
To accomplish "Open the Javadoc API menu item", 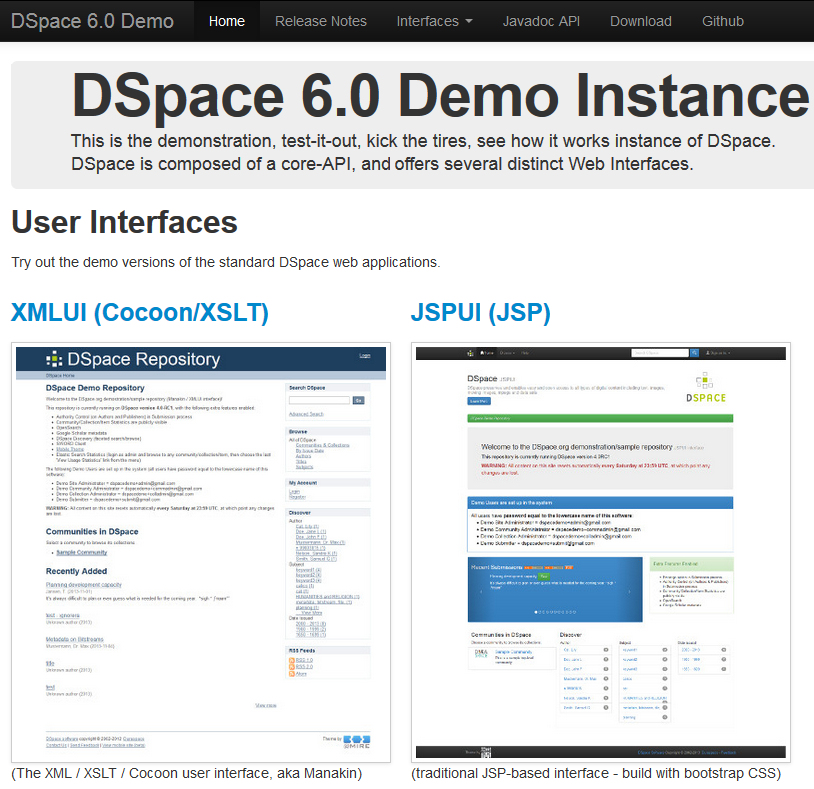I will 541,21.
